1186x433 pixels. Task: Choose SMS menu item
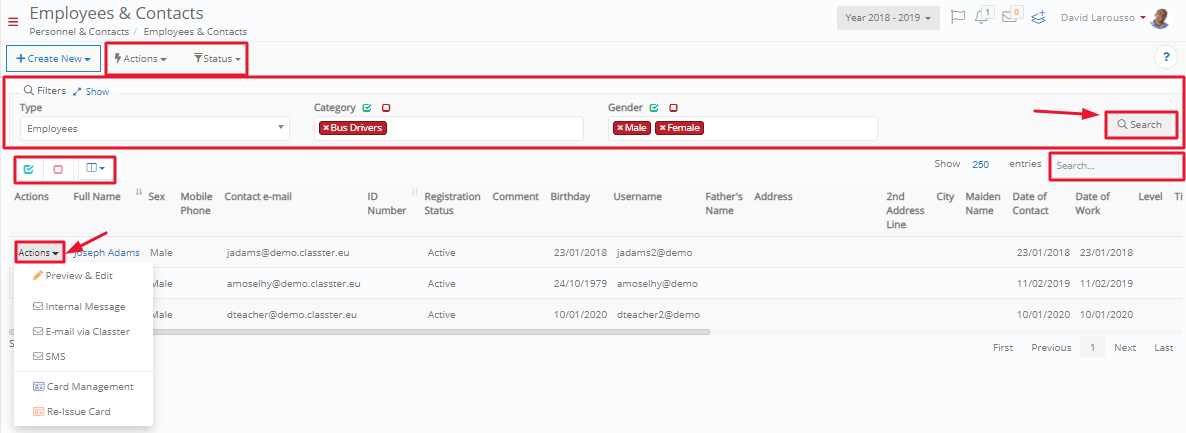click(x=49, y=356)
